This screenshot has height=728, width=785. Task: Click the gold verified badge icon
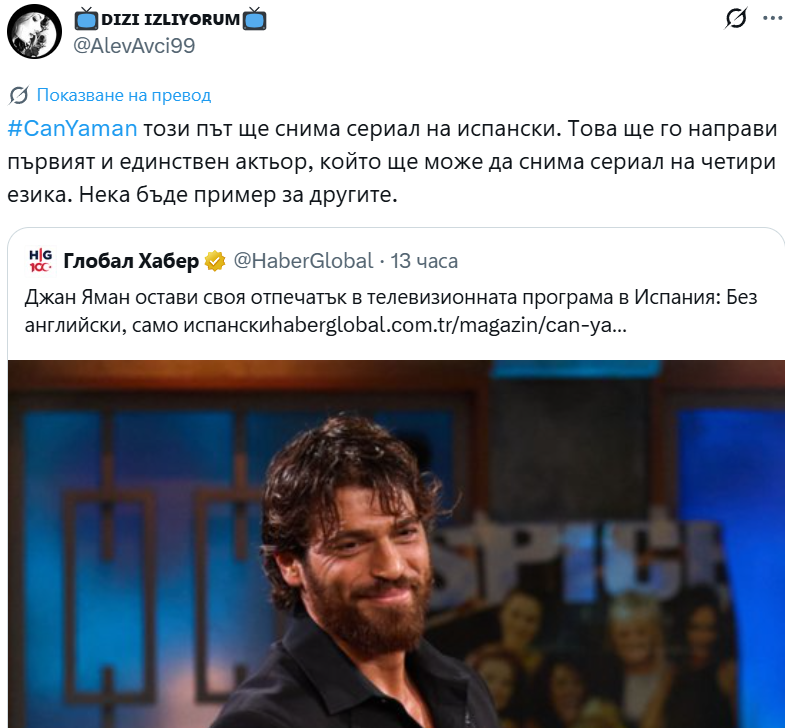[x=215, y=261]
